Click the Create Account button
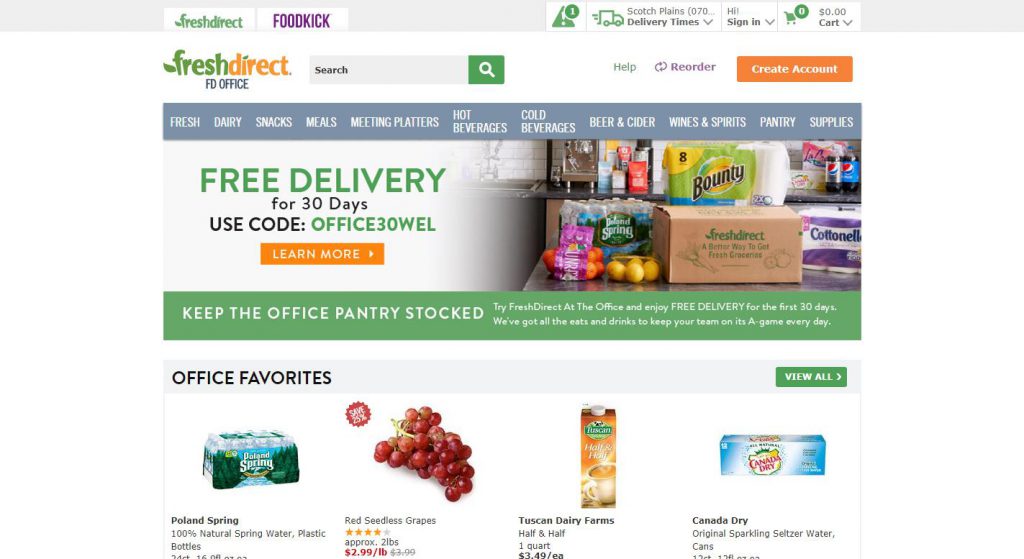1024x559 pixels. tap(794, 69)
